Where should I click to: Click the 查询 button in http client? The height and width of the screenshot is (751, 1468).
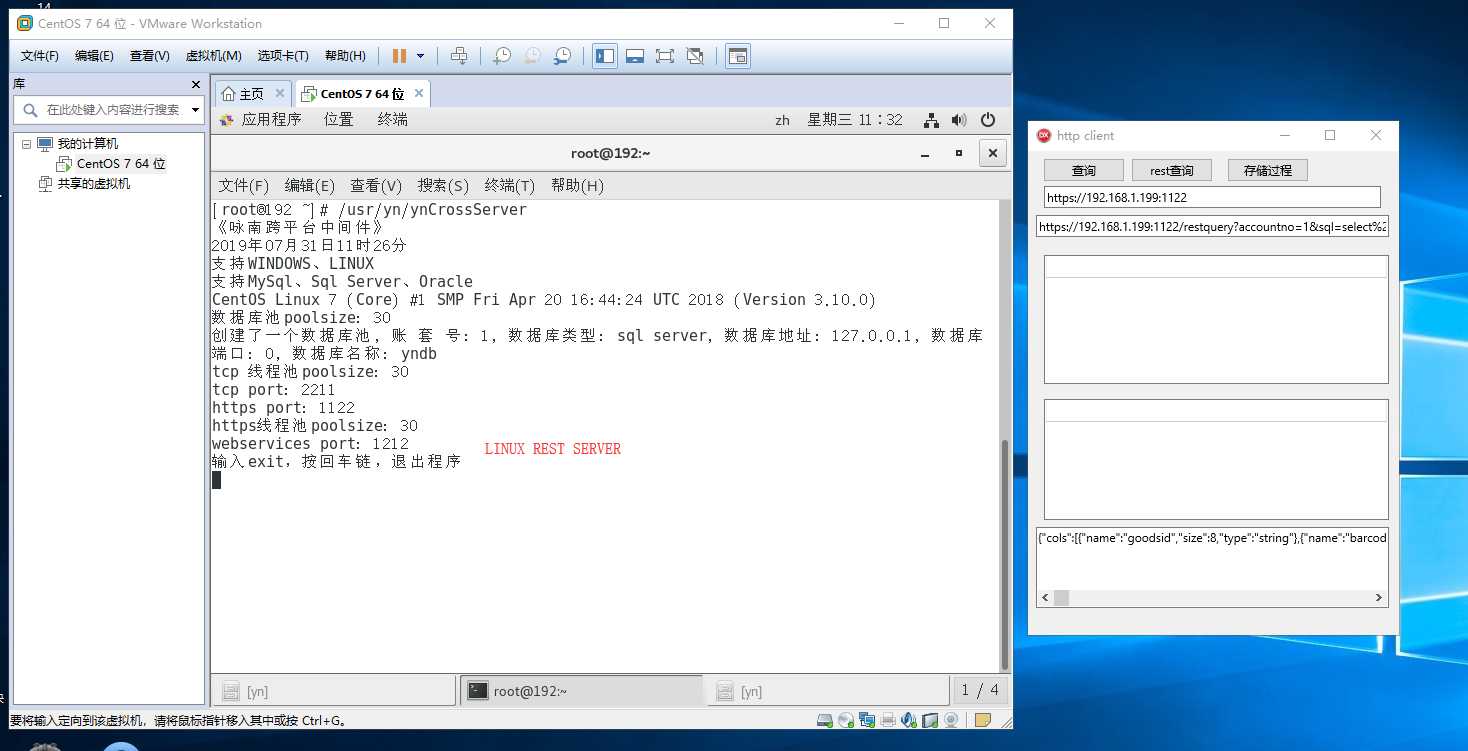tap(1084, 170)
